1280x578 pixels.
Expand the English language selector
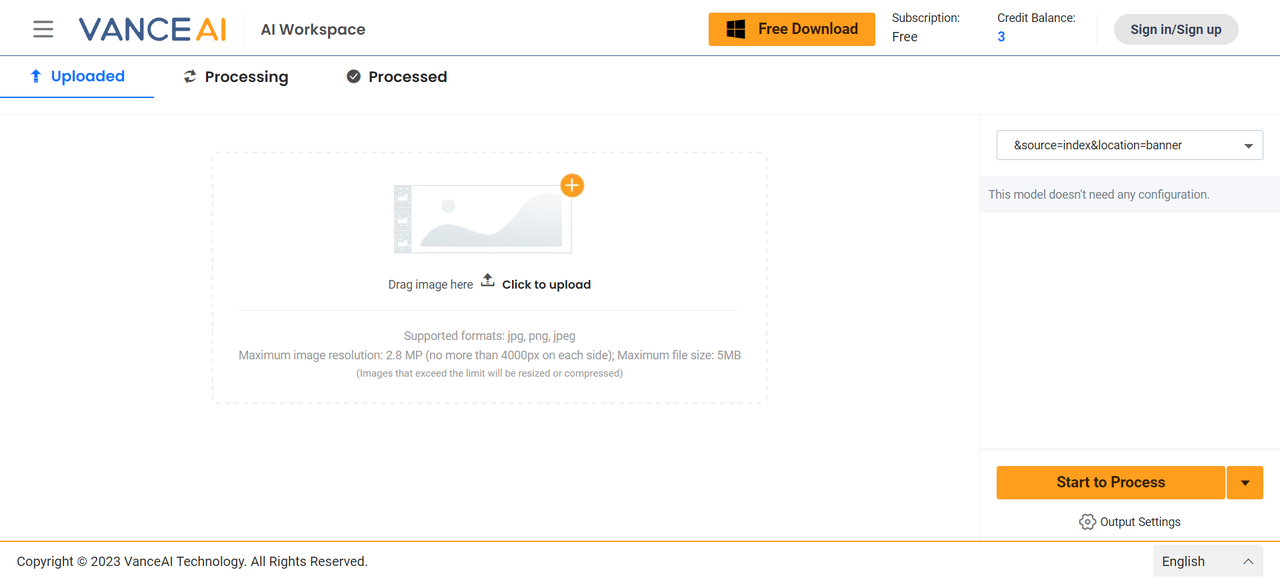1206,562
